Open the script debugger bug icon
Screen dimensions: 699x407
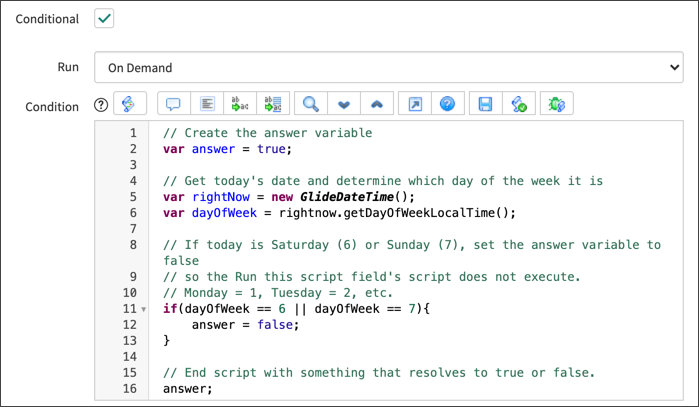(557, 104)
